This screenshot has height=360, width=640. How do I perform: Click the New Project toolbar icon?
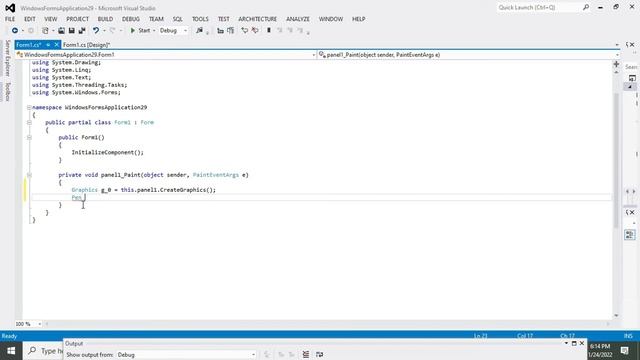pyautogui.click(x=45, y=31)
